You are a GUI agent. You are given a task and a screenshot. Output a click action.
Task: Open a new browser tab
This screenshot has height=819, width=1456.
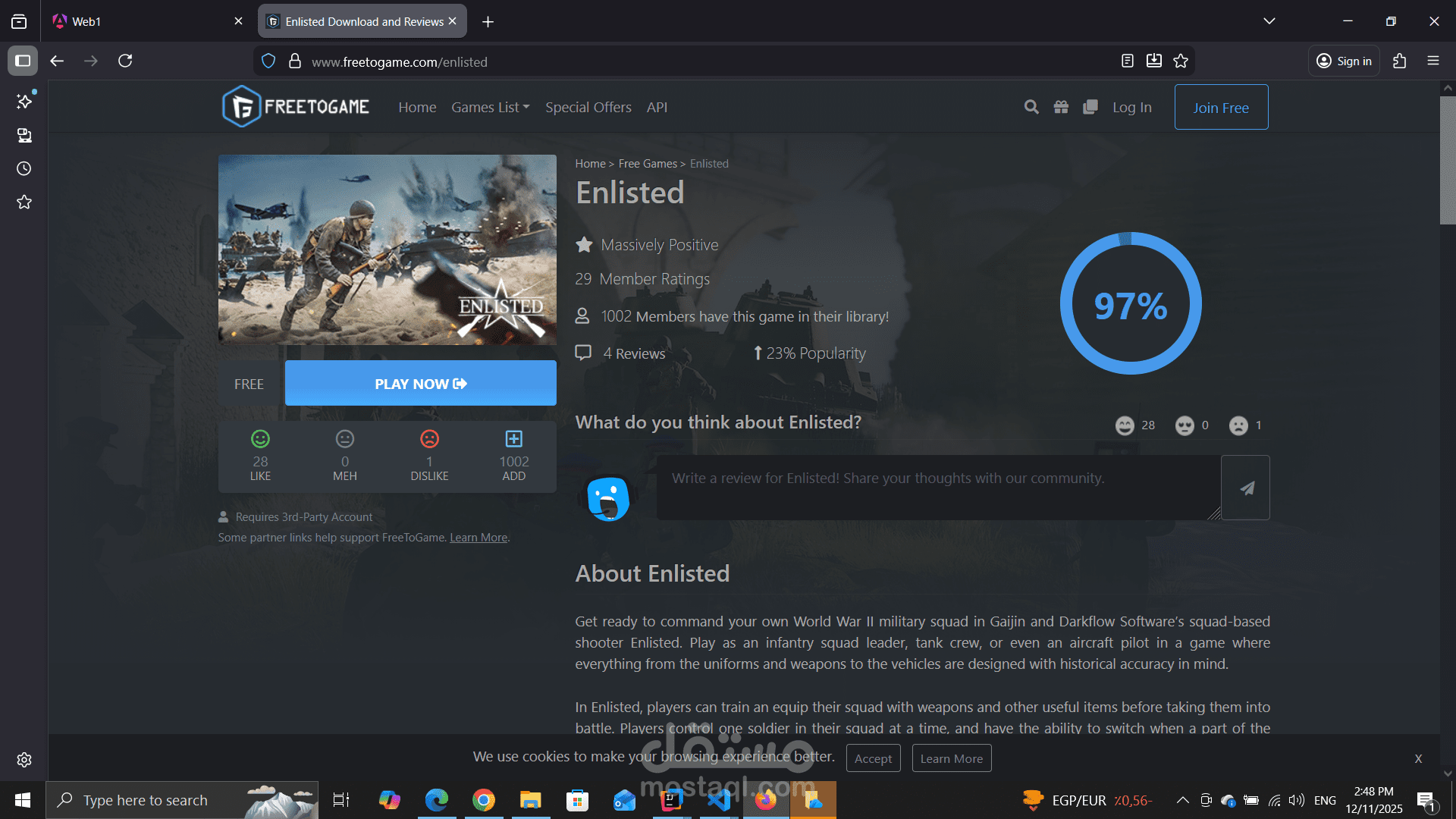[488, 22]
